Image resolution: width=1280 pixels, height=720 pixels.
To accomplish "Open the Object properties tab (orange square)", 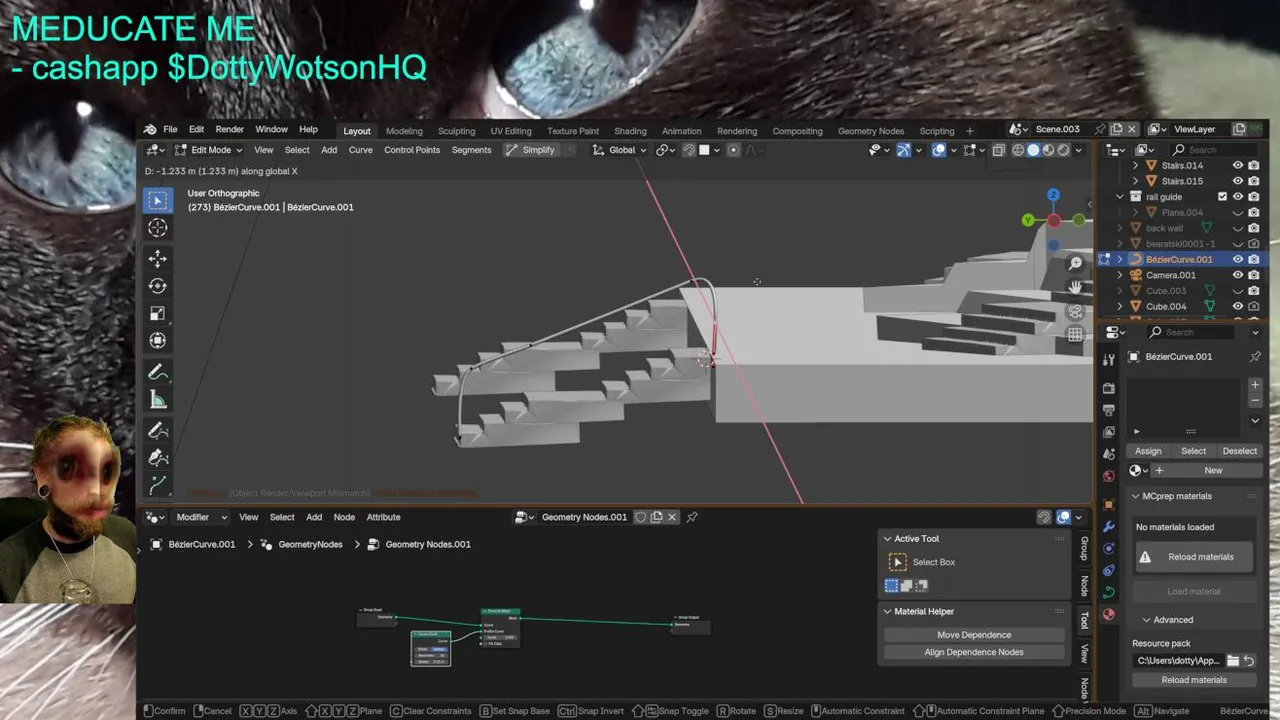I will 1108,505.
